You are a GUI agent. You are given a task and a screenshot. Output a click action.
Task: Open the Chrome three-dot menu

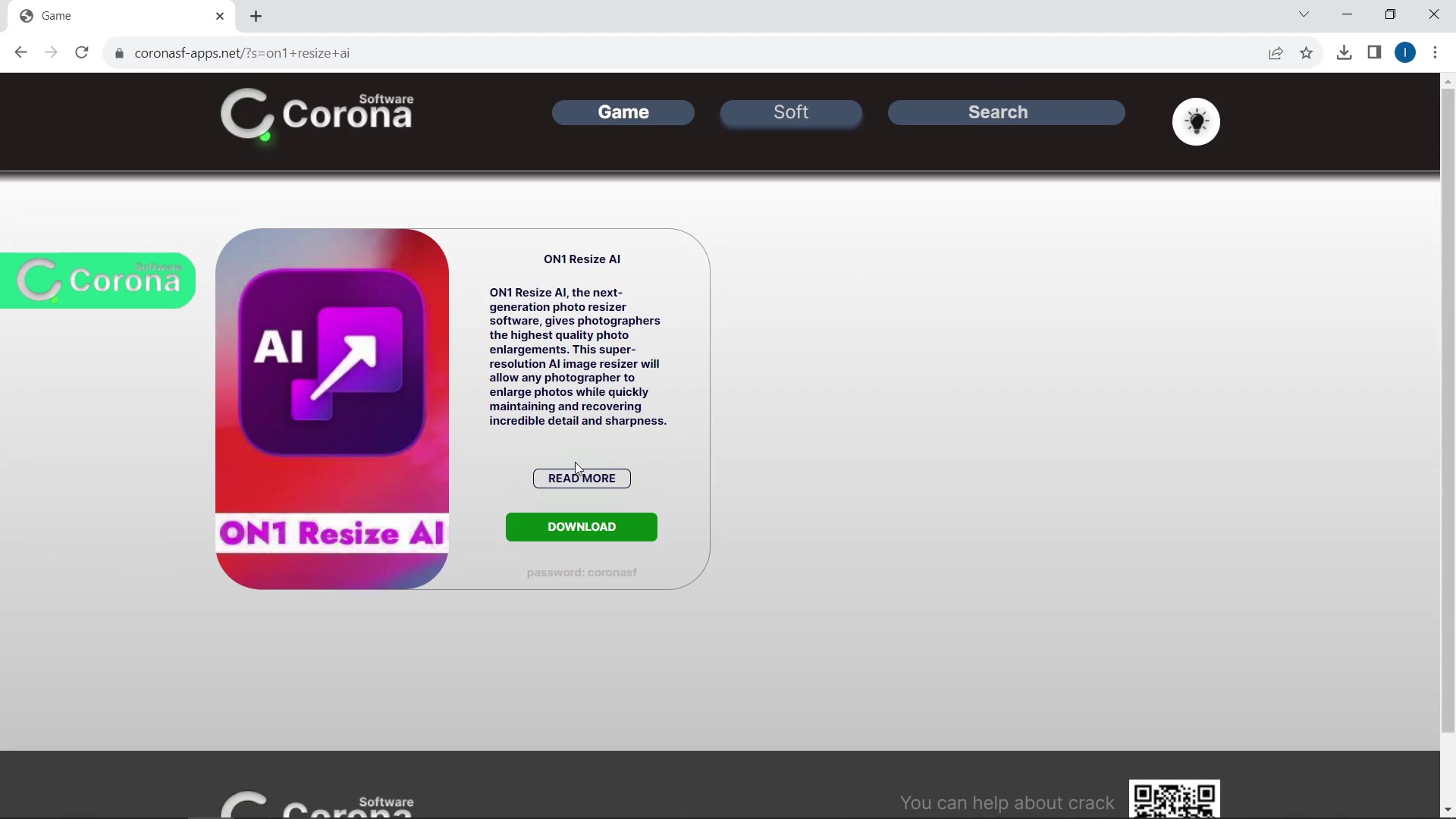1436,52
